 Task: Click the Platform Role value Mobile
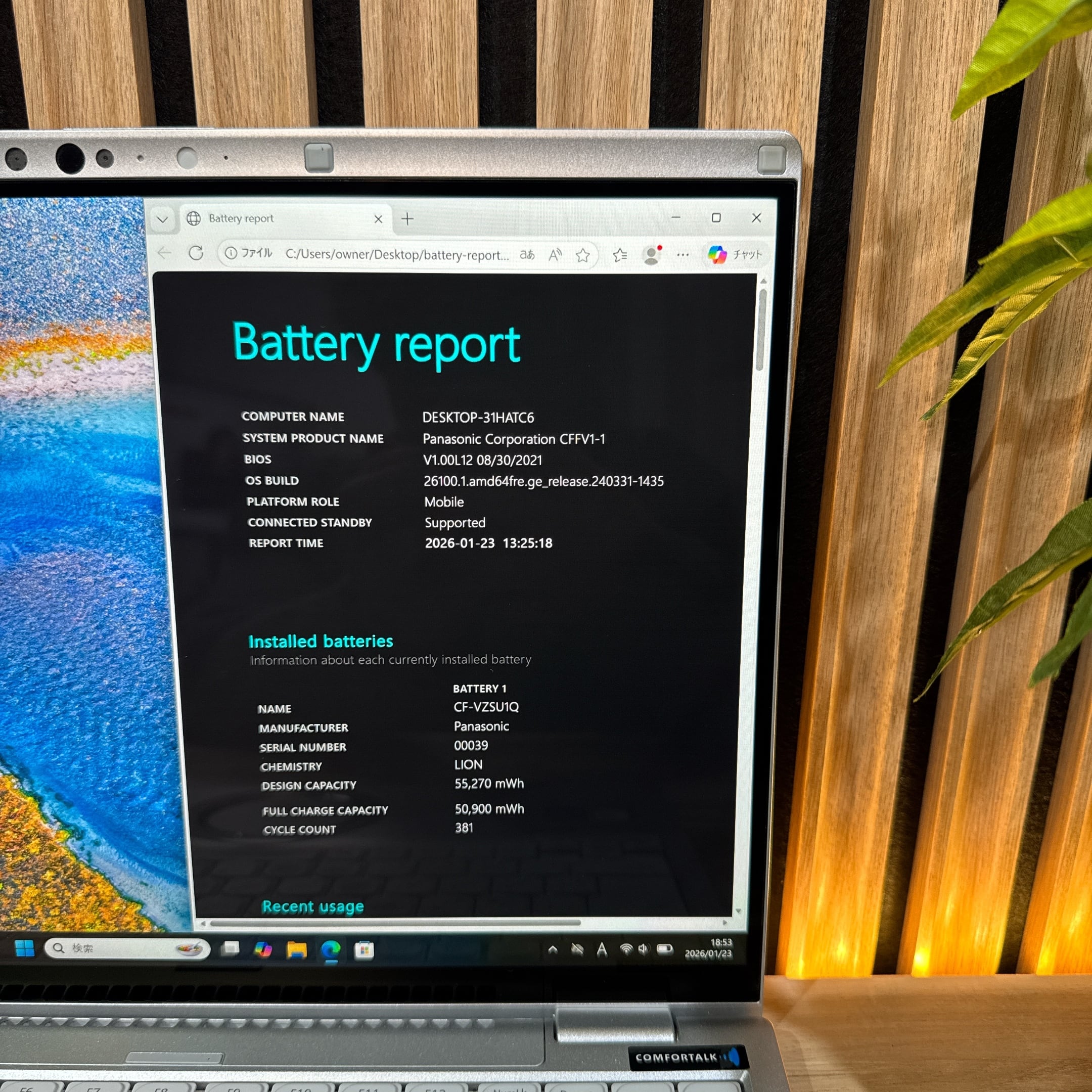point(444,502)
